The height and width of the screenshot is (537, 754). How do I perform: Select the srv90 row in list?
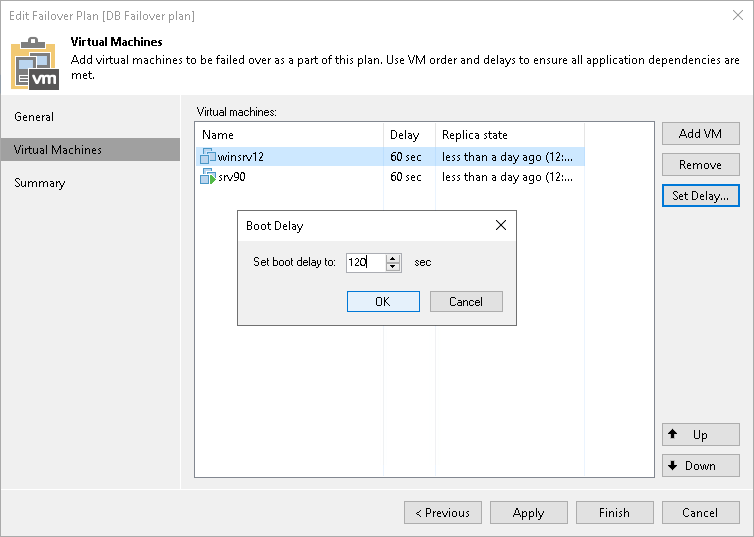click(290, 177)
